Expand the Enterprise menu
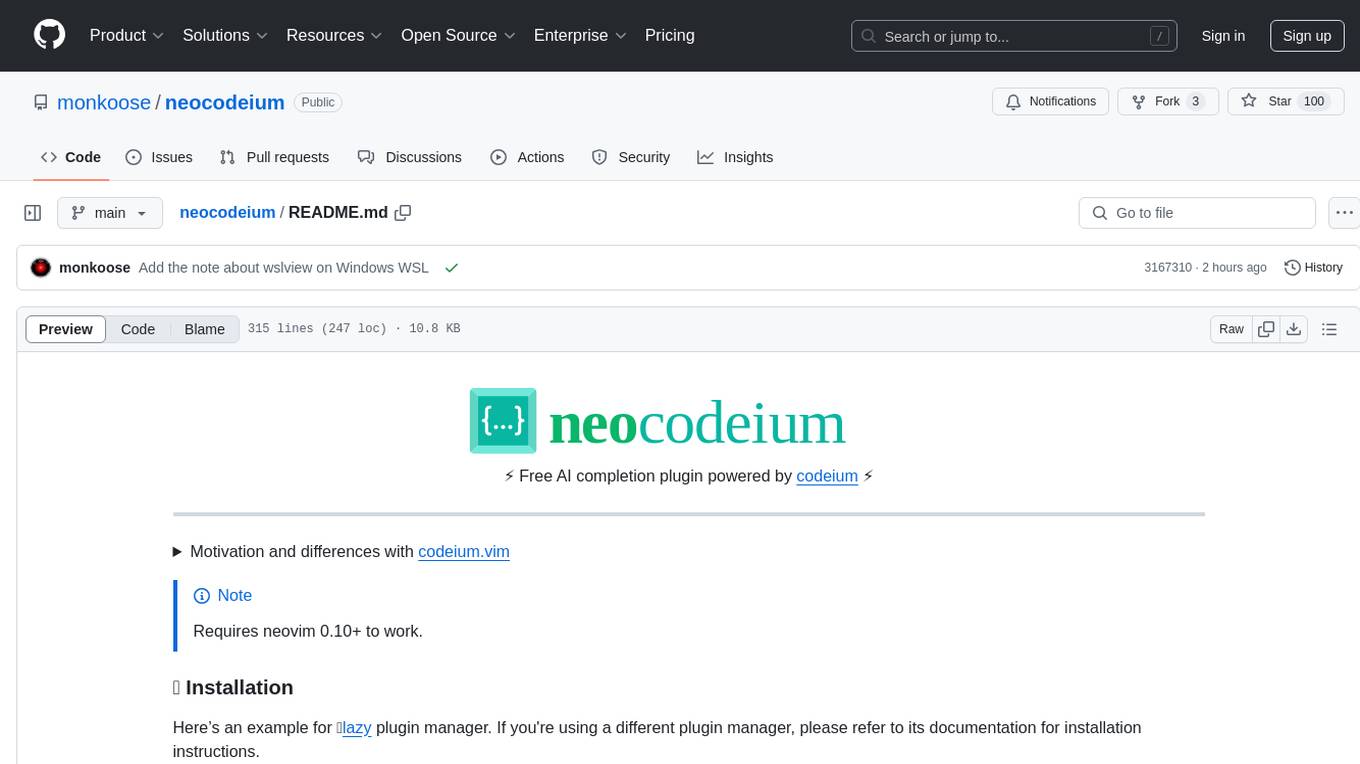 [580, 35]
